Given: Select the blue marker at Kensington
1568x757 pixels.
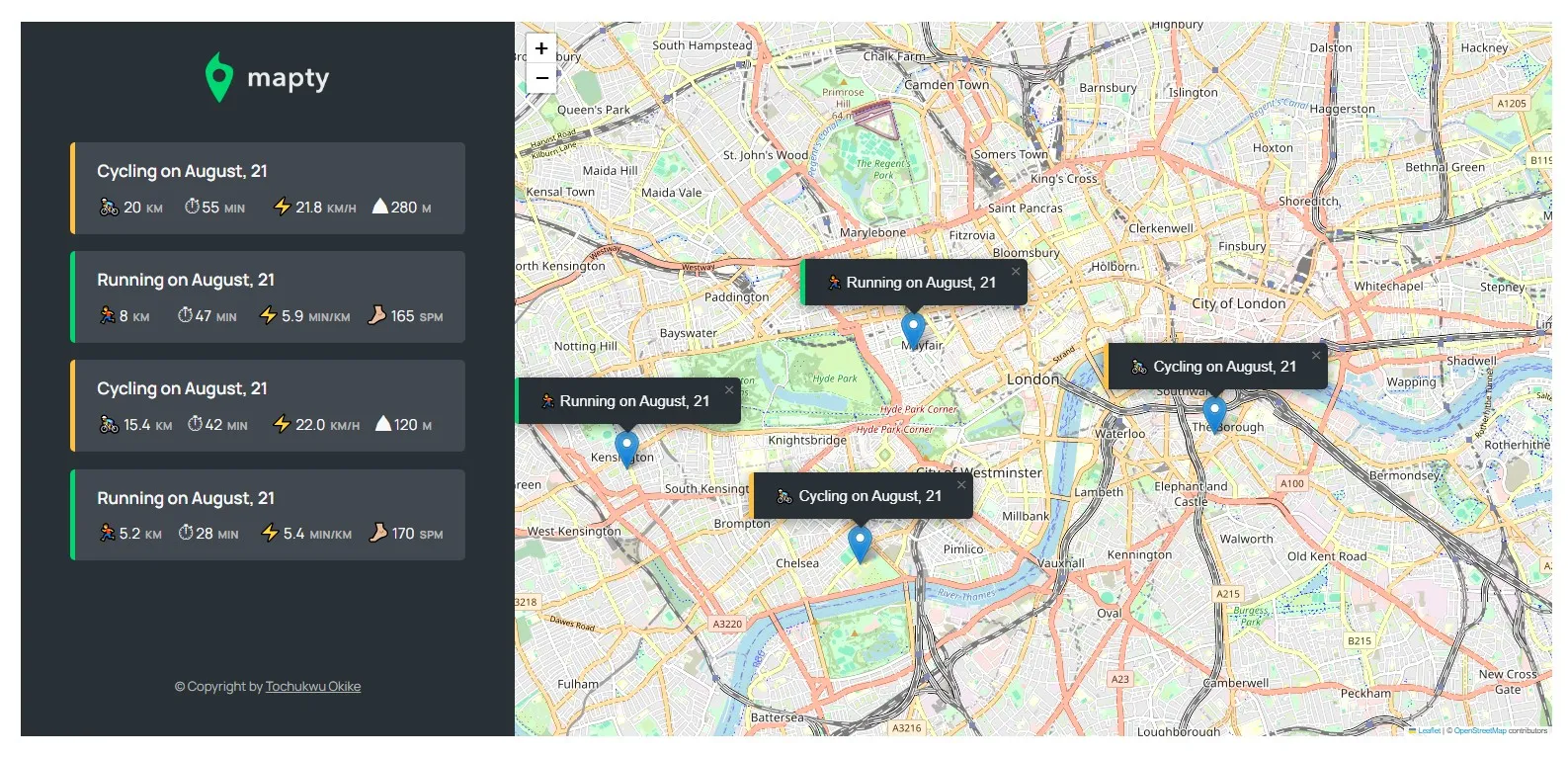Looking at the screenshot, I should [x=626, y=448].
